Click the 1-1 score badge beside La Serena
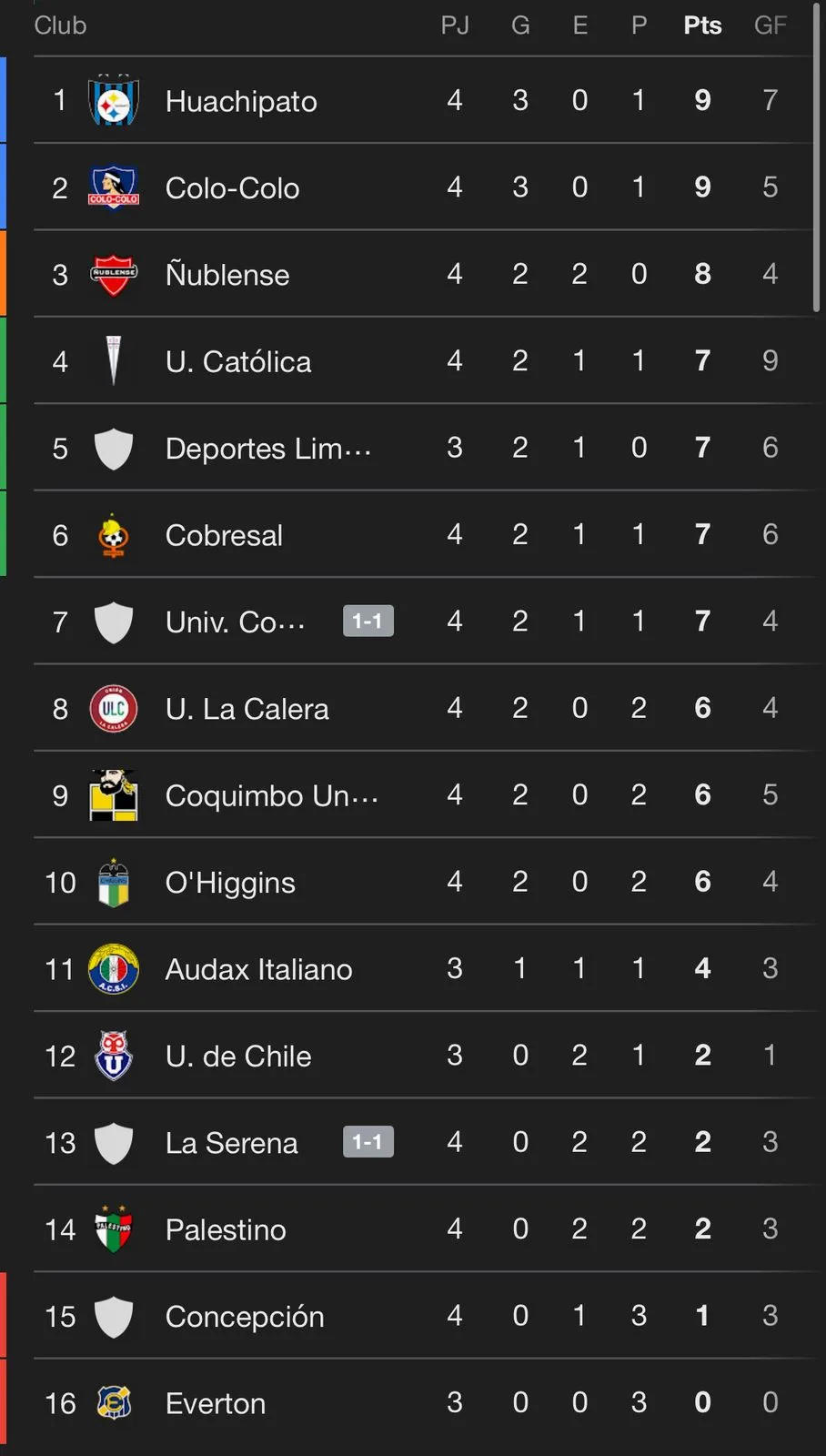 click(x=368, y=1142)
